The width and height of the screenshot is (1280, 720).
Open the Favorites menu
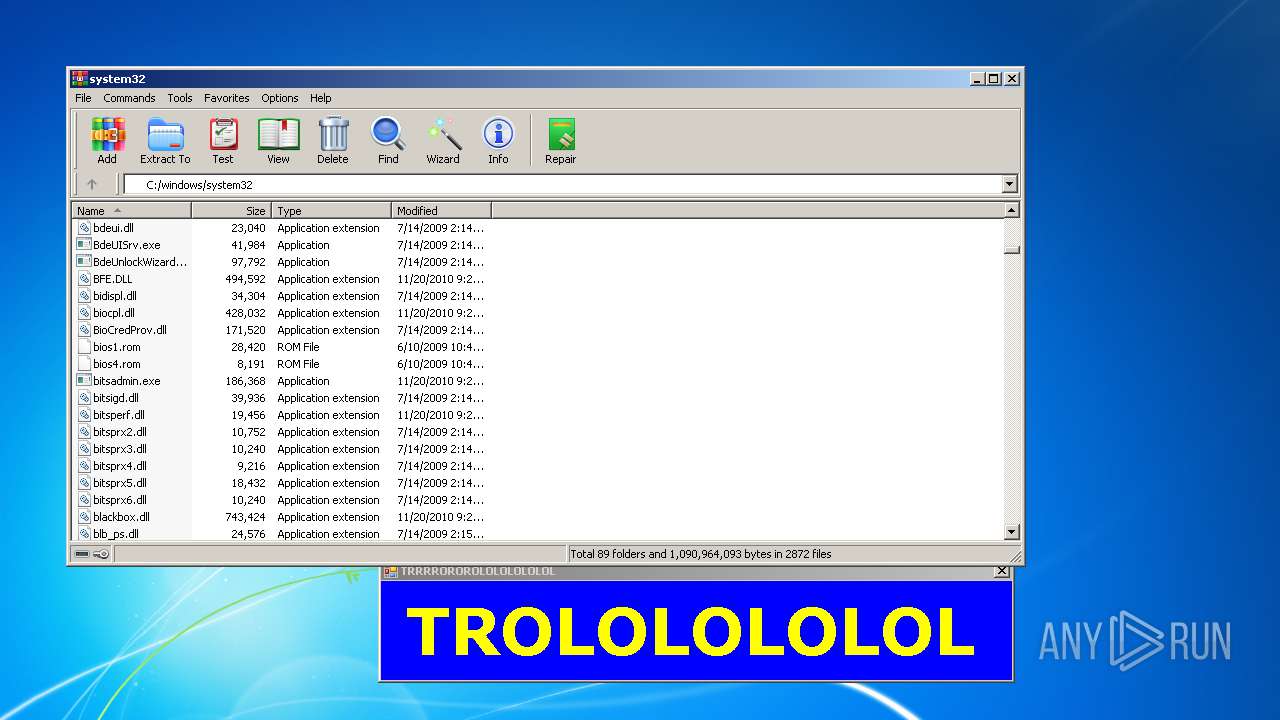click(227, 98)
